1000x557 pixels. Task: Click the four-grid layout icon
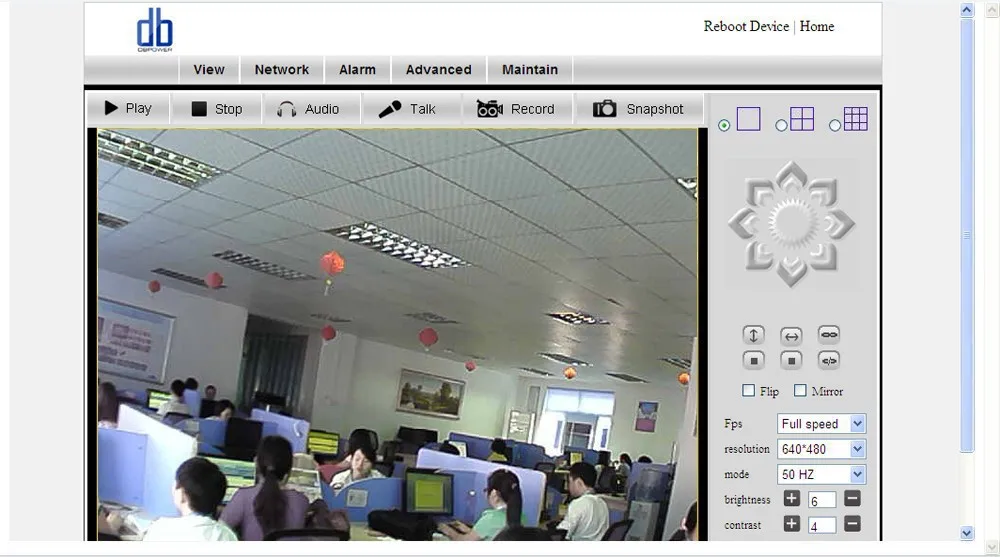point(802,119)
